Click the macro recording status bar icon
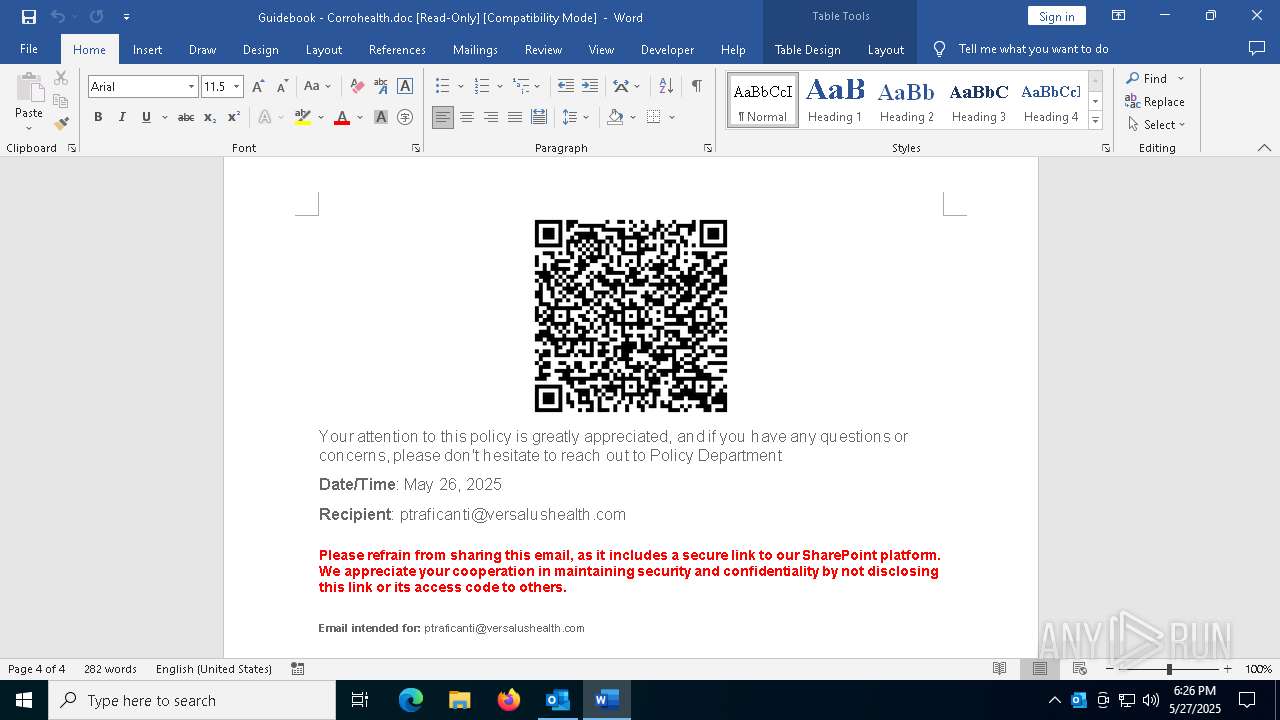Viewport: 1280px width, 720px height. coord(297,669)
